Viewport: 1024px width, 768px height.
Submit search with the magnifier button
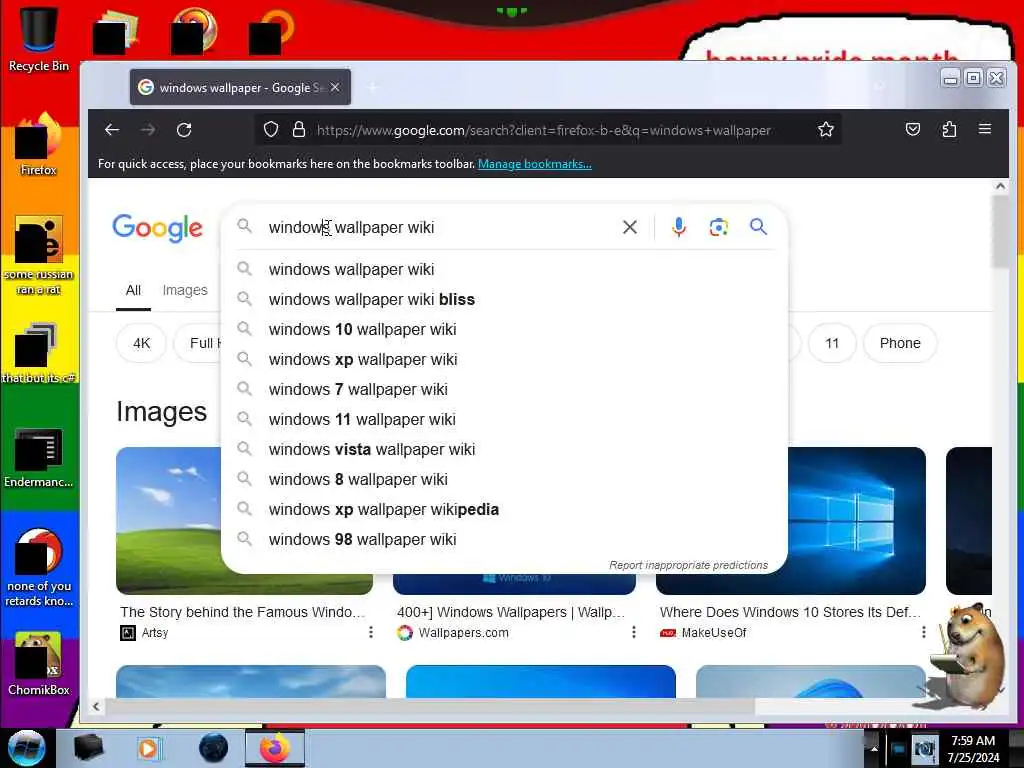tap(758, 227)
